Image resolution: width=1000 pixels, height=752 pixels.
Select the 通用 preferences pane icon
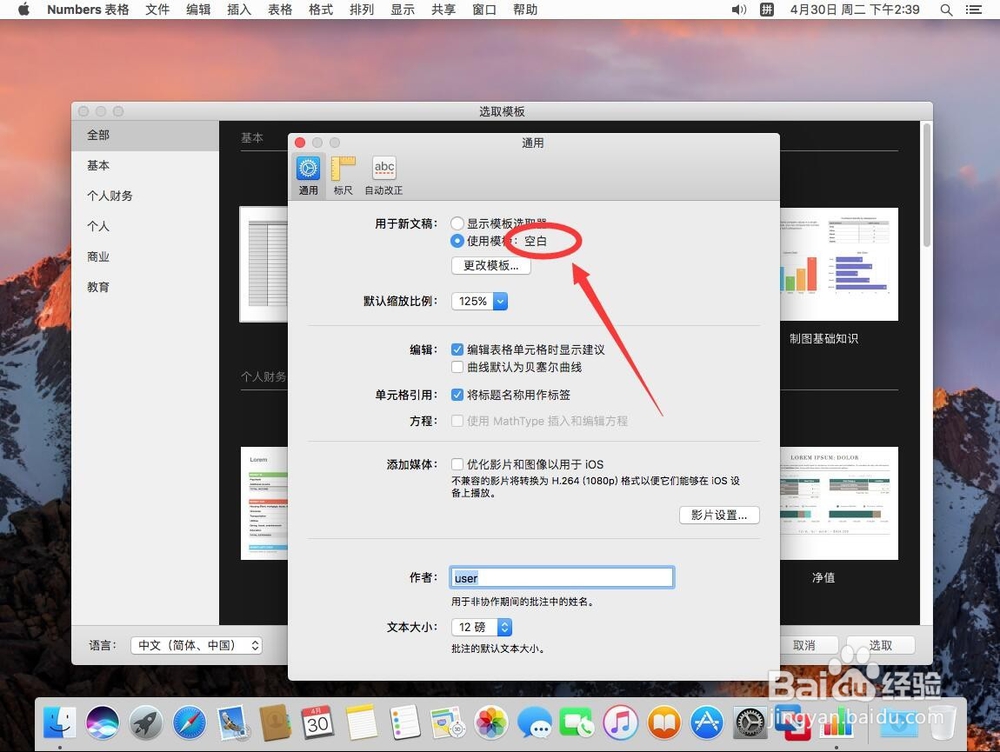[307, 170]
